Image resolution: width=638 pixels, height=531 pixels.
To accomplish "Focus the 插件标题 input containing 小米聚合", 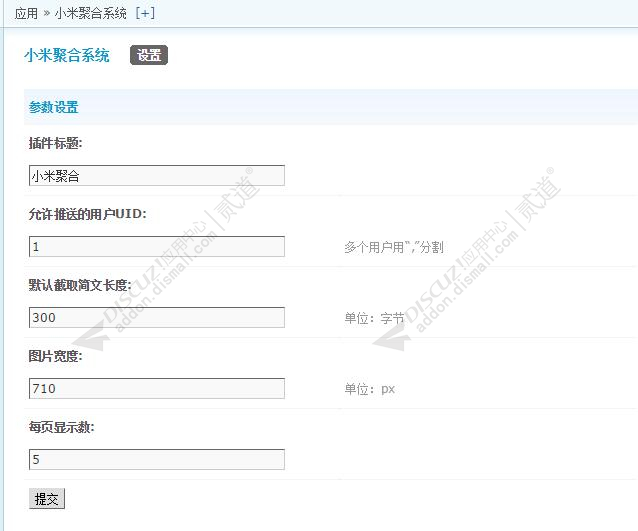I will [x=157, y=175].
